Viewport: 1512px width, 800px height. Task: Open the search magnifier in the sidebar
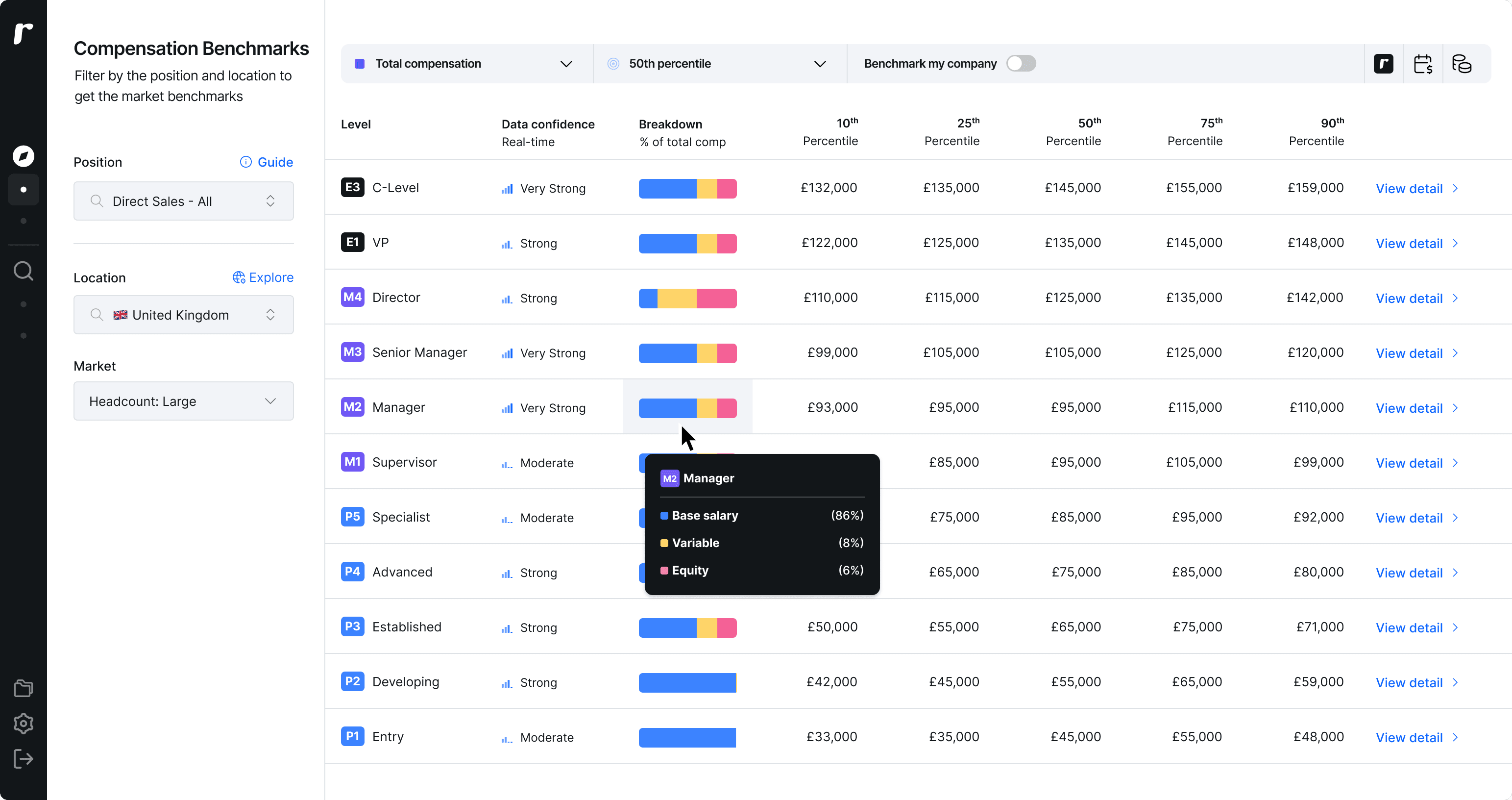click(24, 271)
